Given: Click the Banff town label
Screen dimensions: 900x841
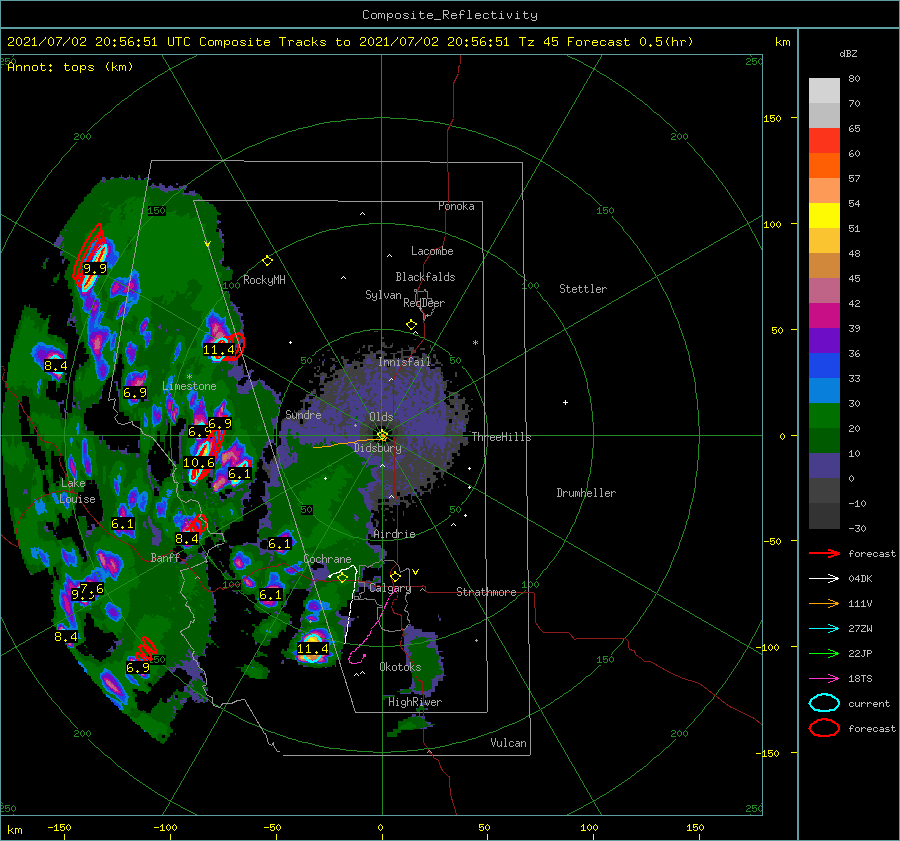Looking at the screenshot, I should pos(165,557).
